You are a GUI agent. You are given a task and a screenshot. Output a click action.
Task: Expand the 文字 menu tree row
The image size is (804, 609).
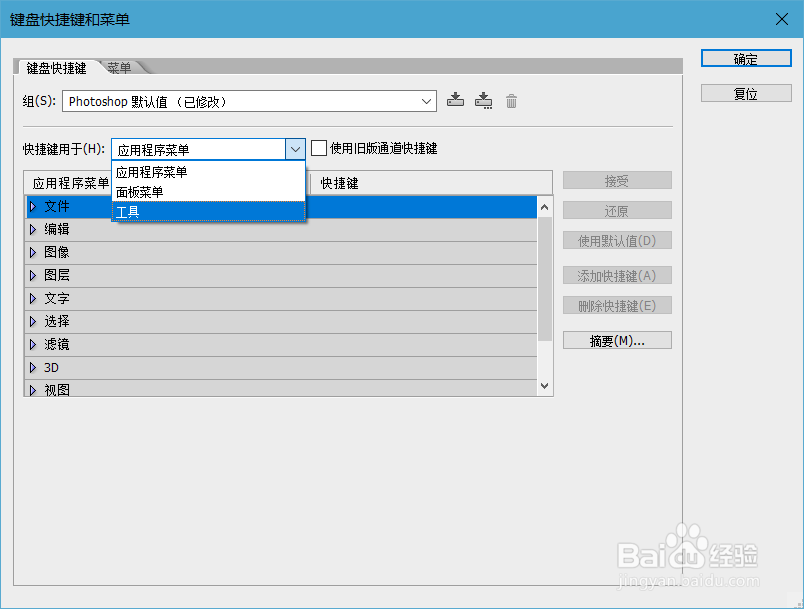(33, 298)
